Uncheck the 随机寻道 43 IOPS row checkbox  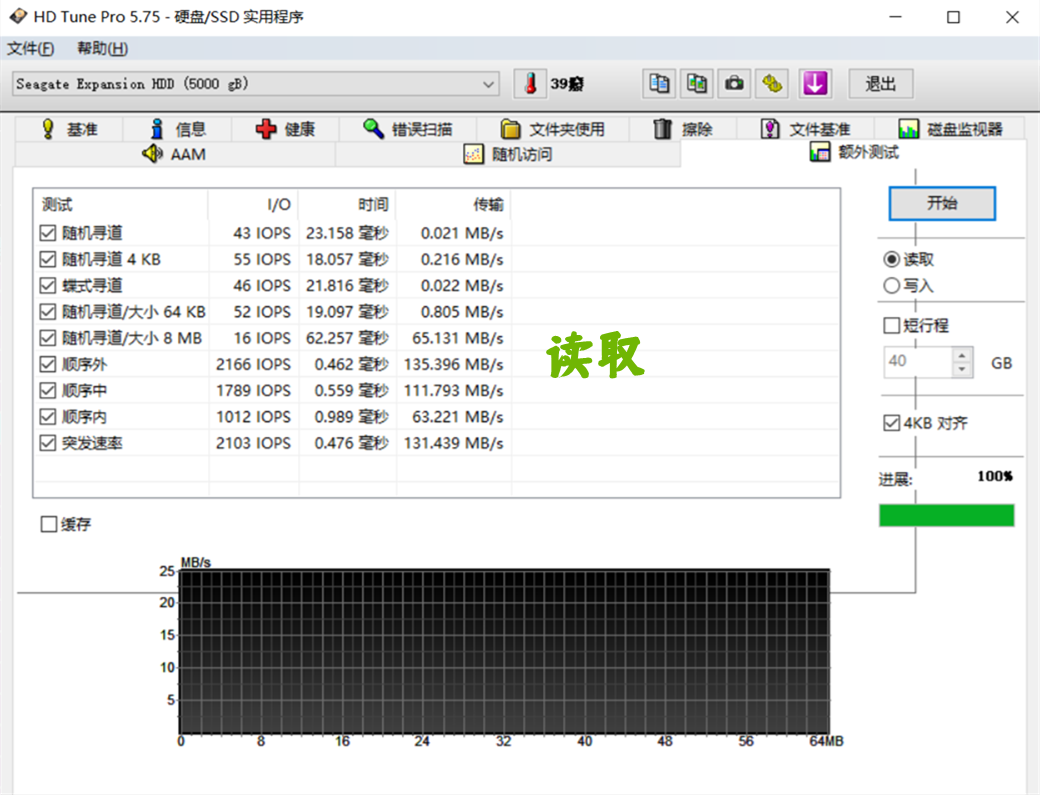point(48,233)
